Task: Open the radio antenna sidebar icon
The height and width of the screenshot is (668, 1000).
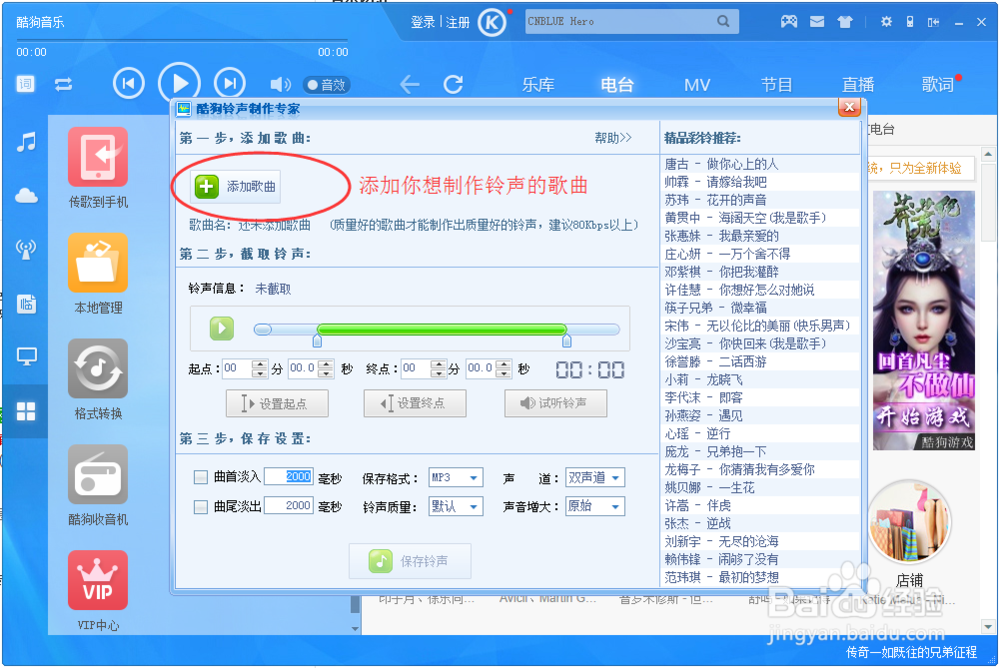Action: [x=26, y=249]
